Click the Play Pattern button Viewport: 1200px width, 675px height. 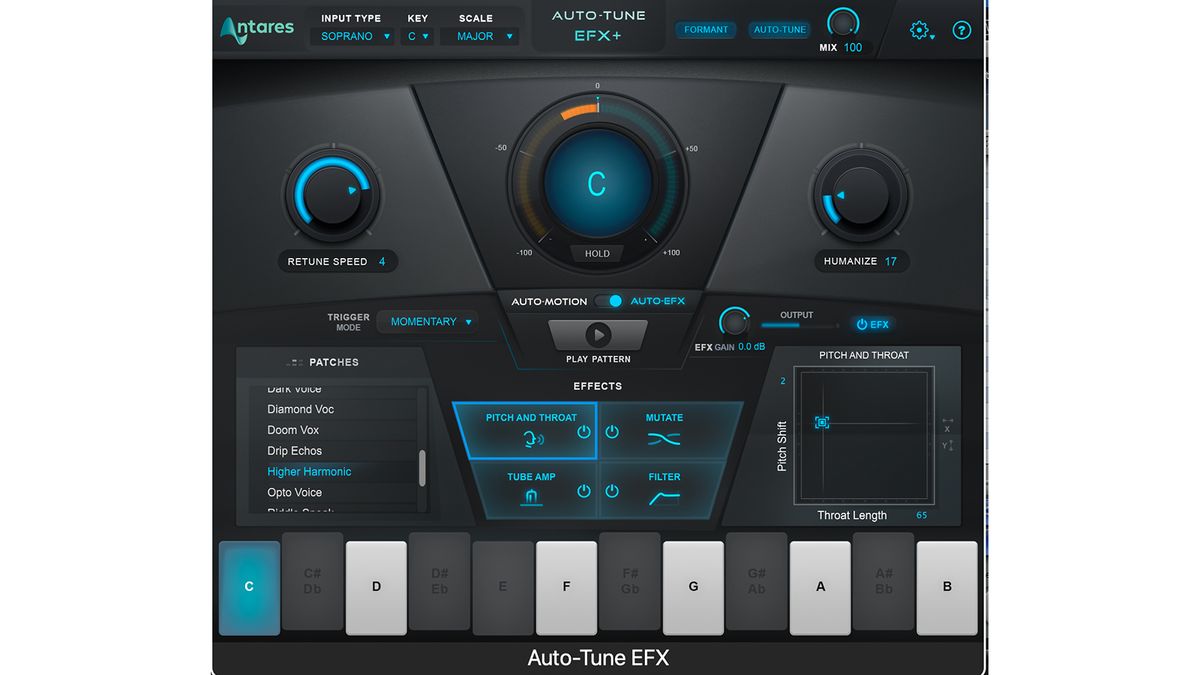(x=597, y=334)
